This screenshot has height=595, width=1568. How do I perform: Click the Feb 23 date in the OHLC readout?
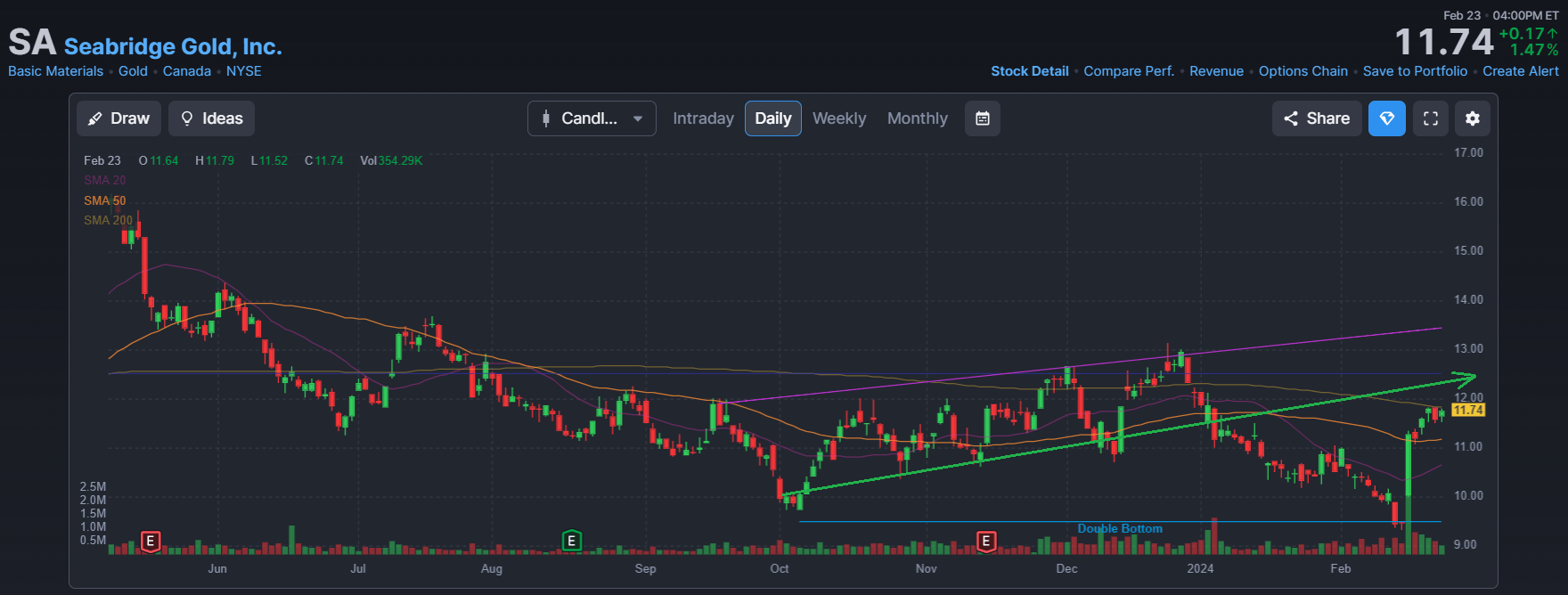click(102, 160)
